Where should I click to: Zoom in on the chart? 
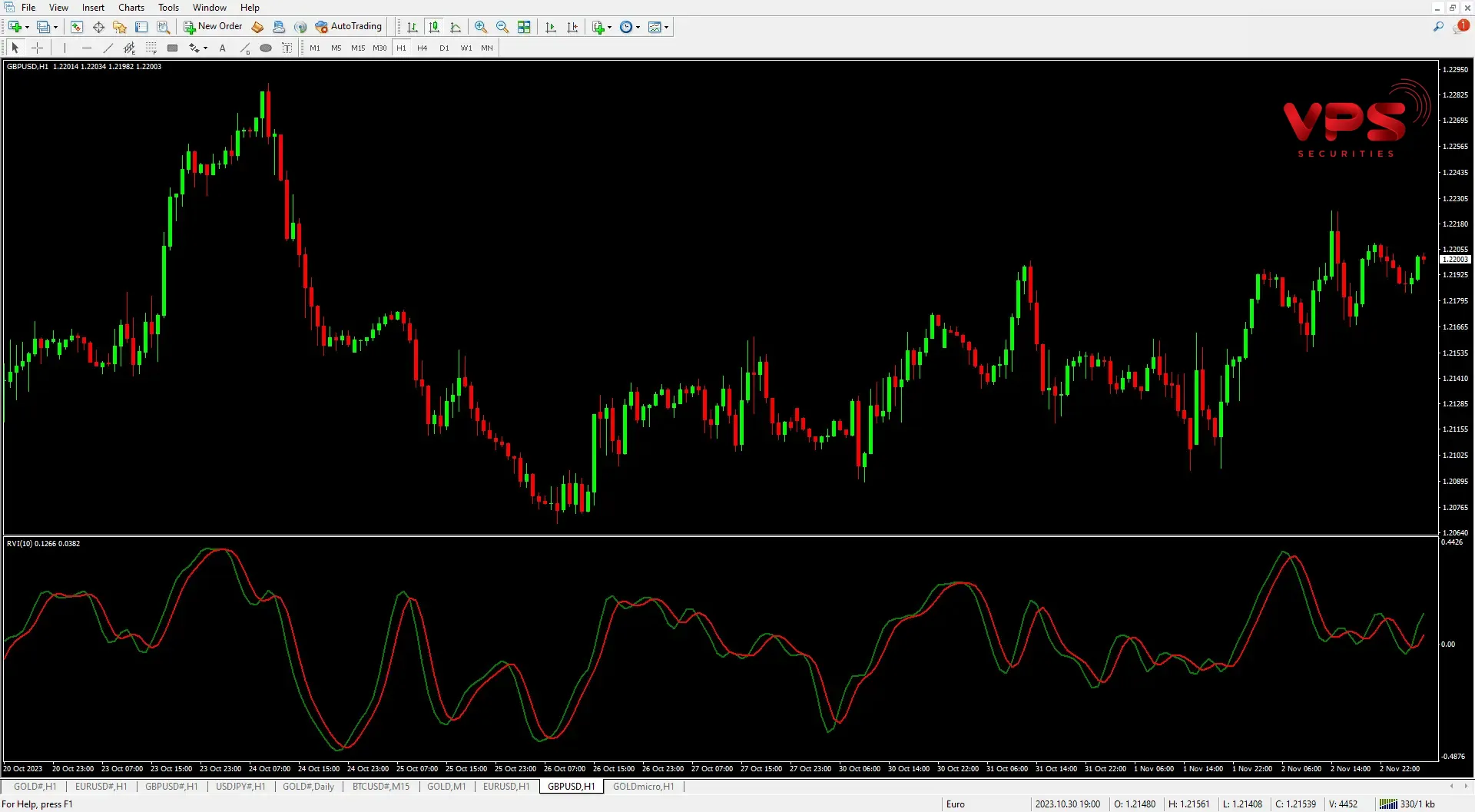tap(481, 27)
